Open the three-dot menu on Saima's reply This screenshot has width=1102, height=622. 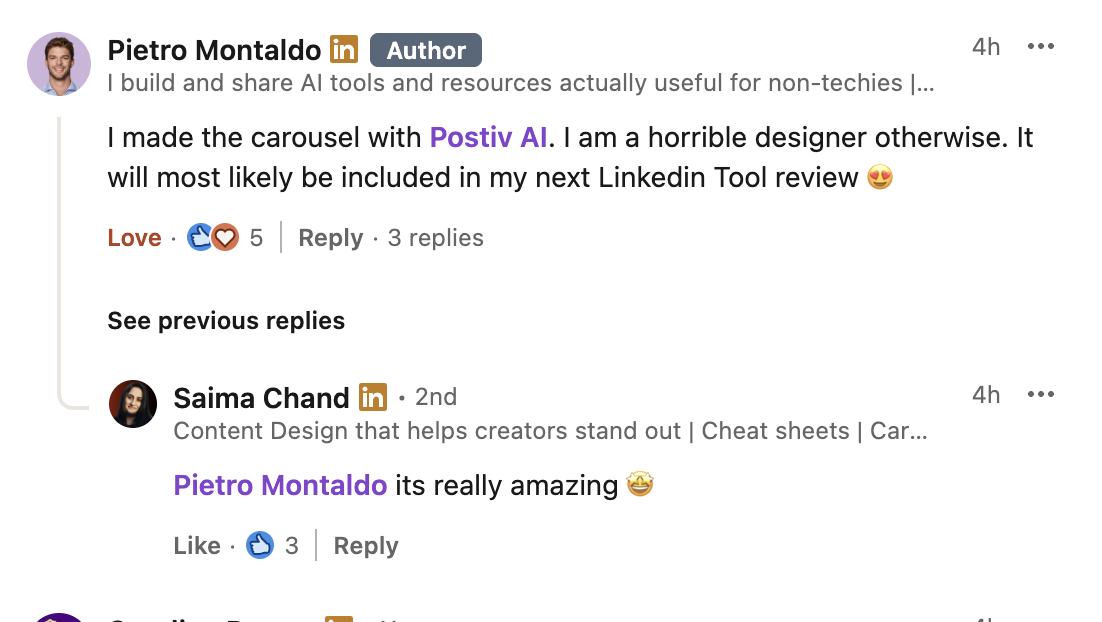click(1041, 395)
